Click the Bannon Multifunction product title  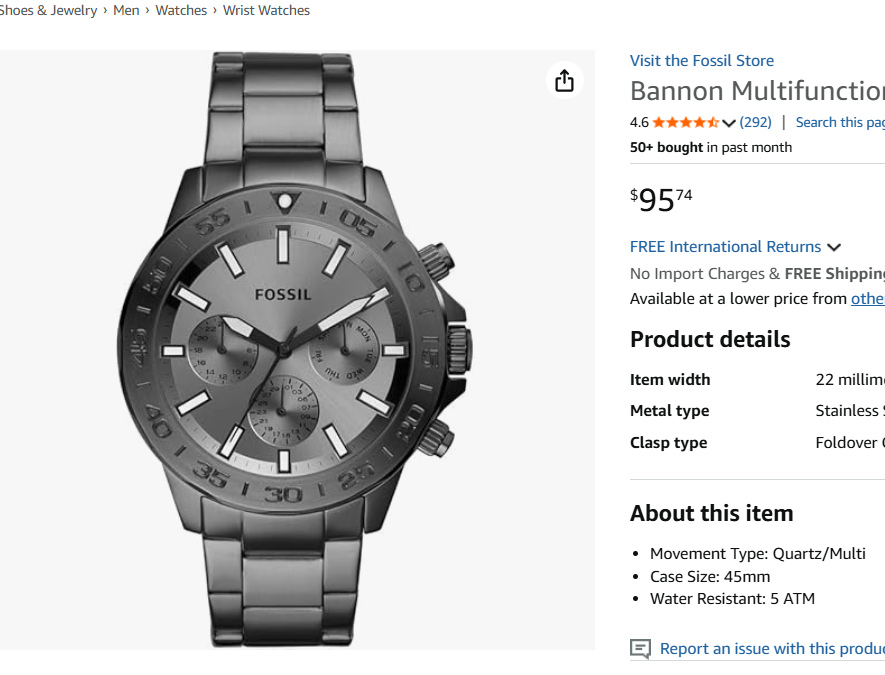click(x=756, y=91)
